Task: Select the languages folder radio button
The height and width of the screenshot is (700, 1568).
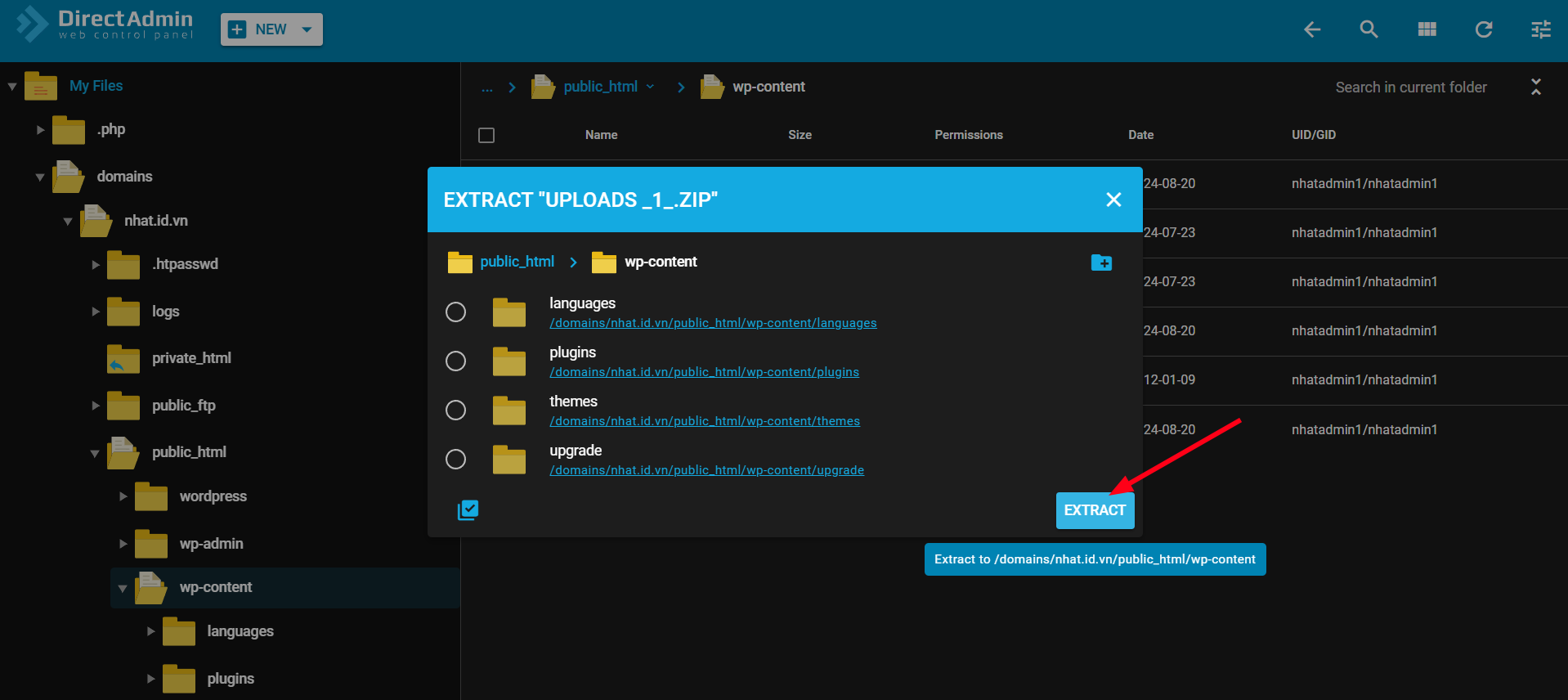Action: [x=455, y=312]
